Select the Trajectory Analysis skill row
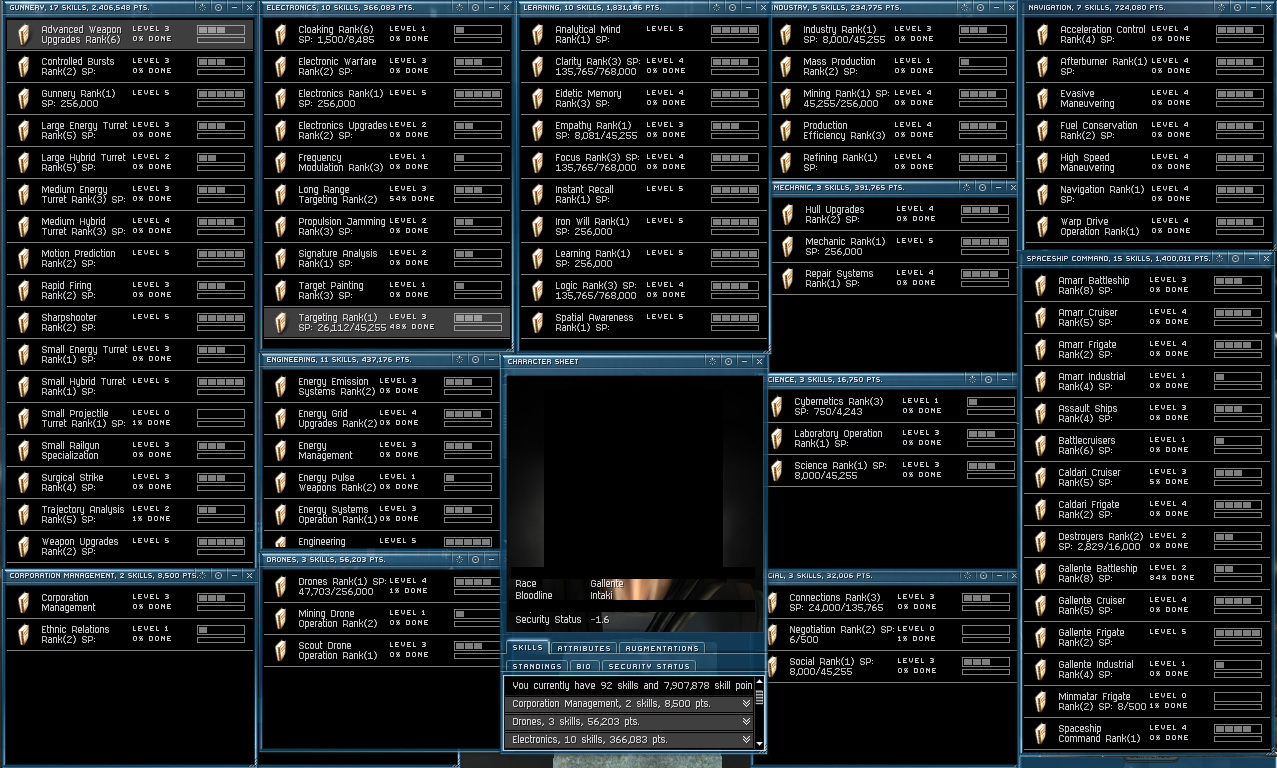Image resolution: width=1277 pixels, height=768 pixels. (130, 515)
